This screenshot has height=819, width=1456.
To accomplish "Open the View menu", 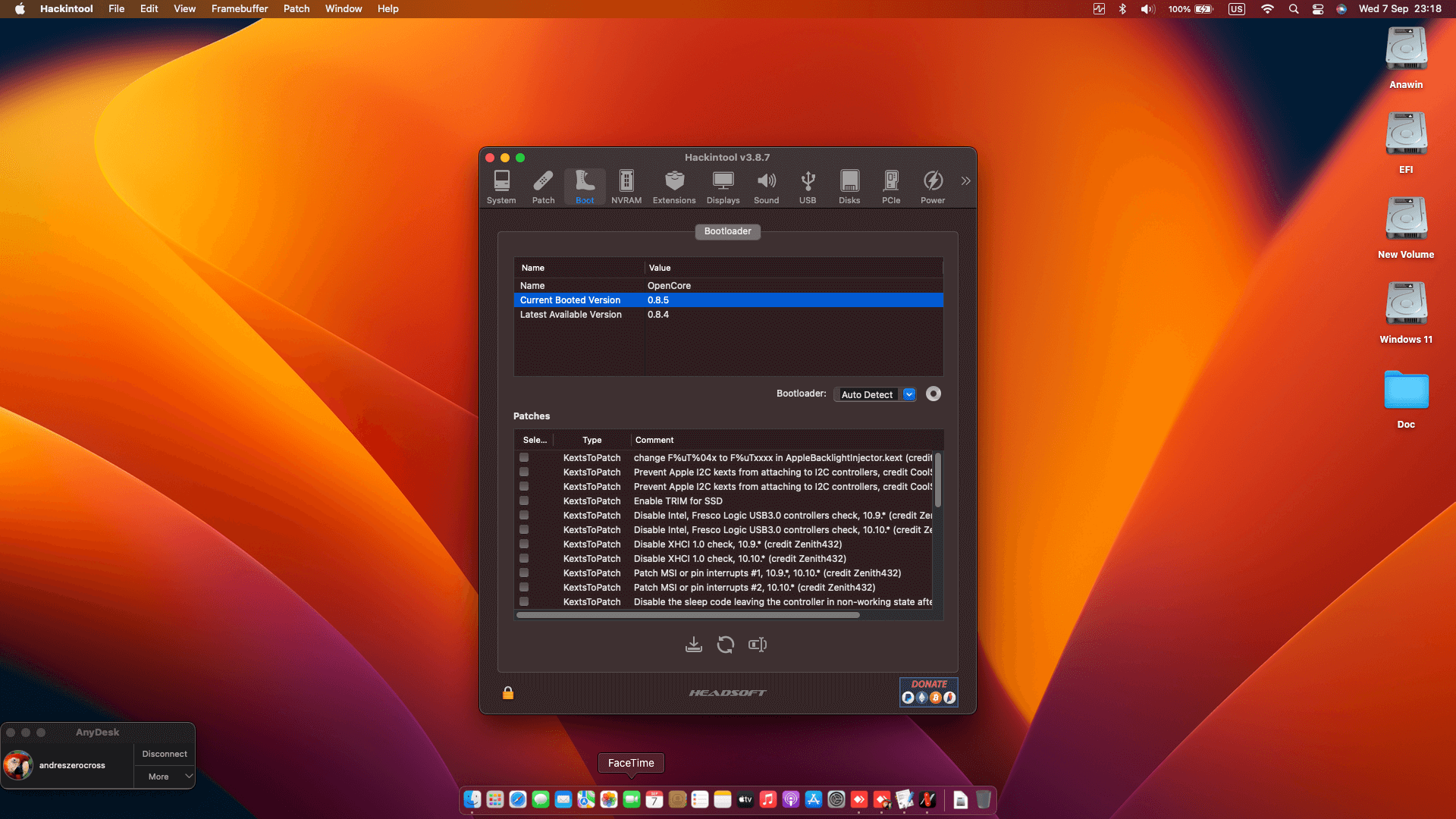I will (x=184, y=9).
